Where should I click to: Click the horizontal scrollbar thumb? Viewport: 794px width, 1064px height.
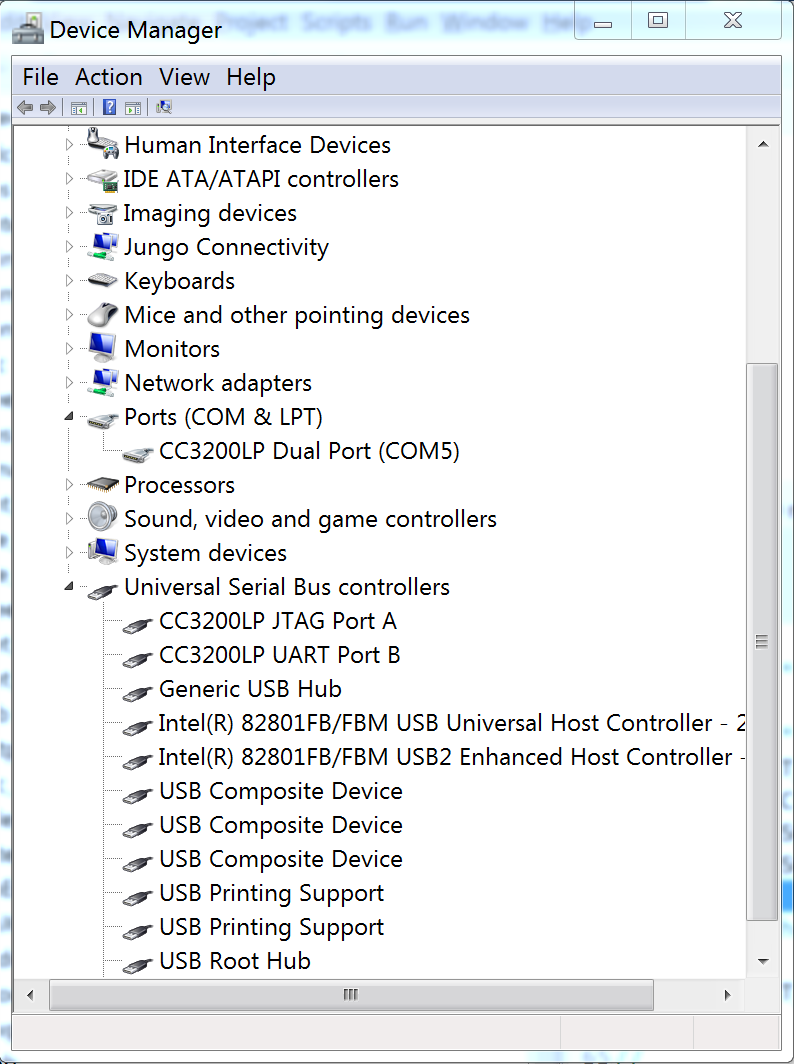(x=350, y=995)
